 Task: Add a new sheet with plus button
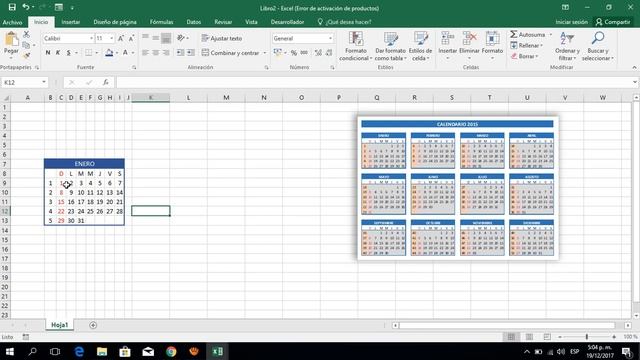pos(93,325)
